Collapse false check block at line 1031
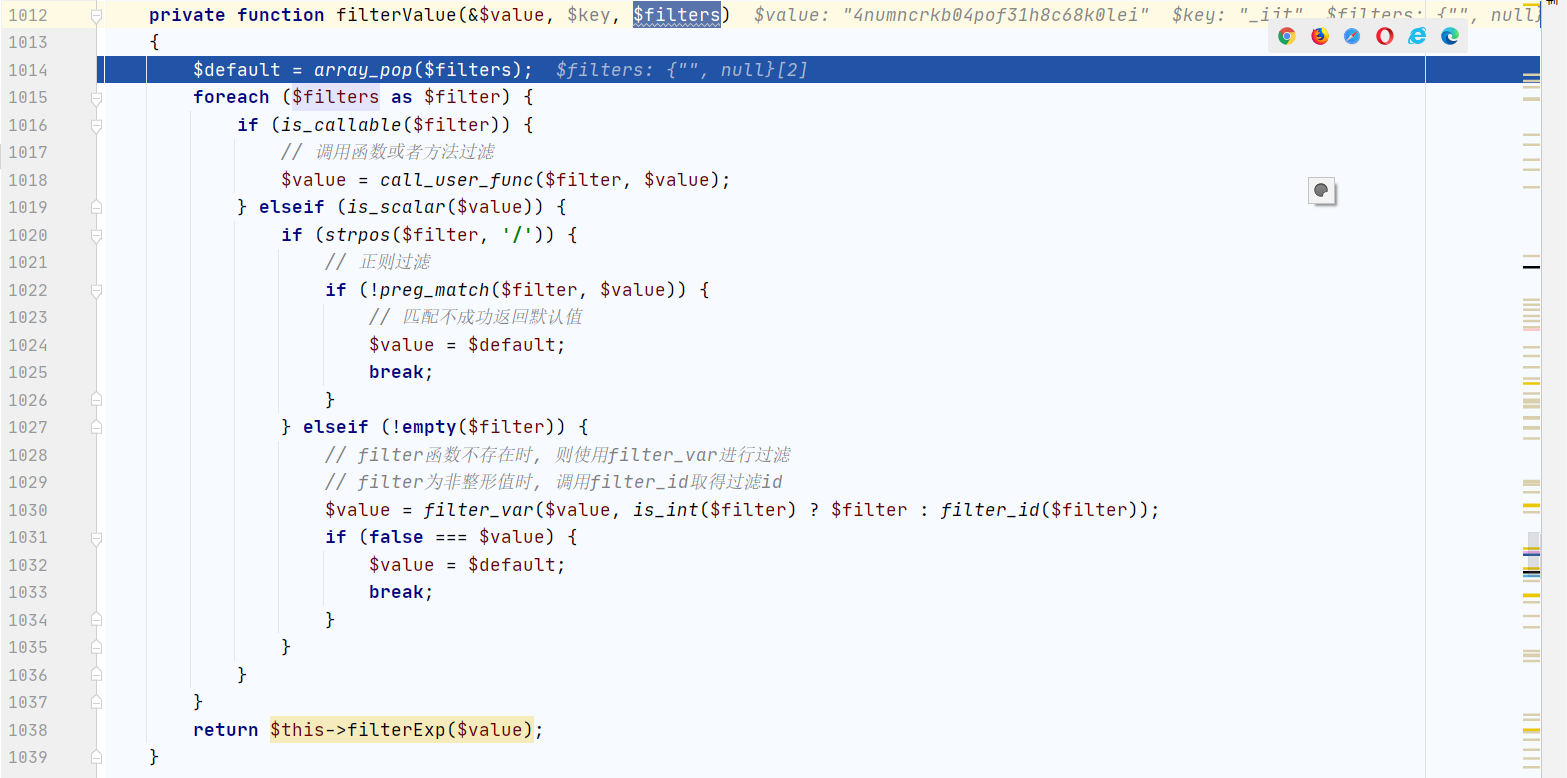1567x778 pixels. tap(97, 537)
